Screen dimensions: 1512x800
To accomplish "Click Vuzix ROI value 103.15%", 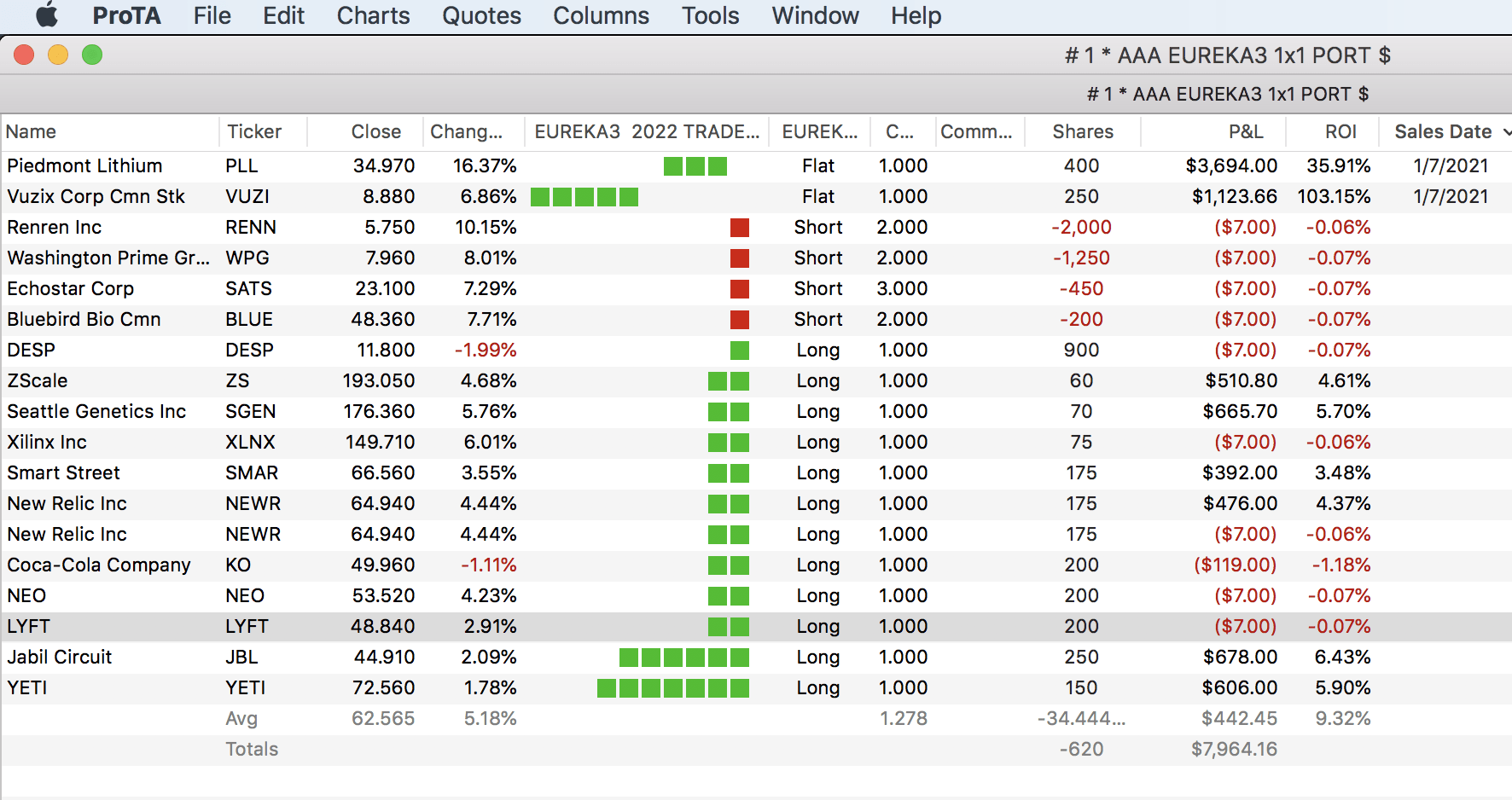I will 1334,196.
